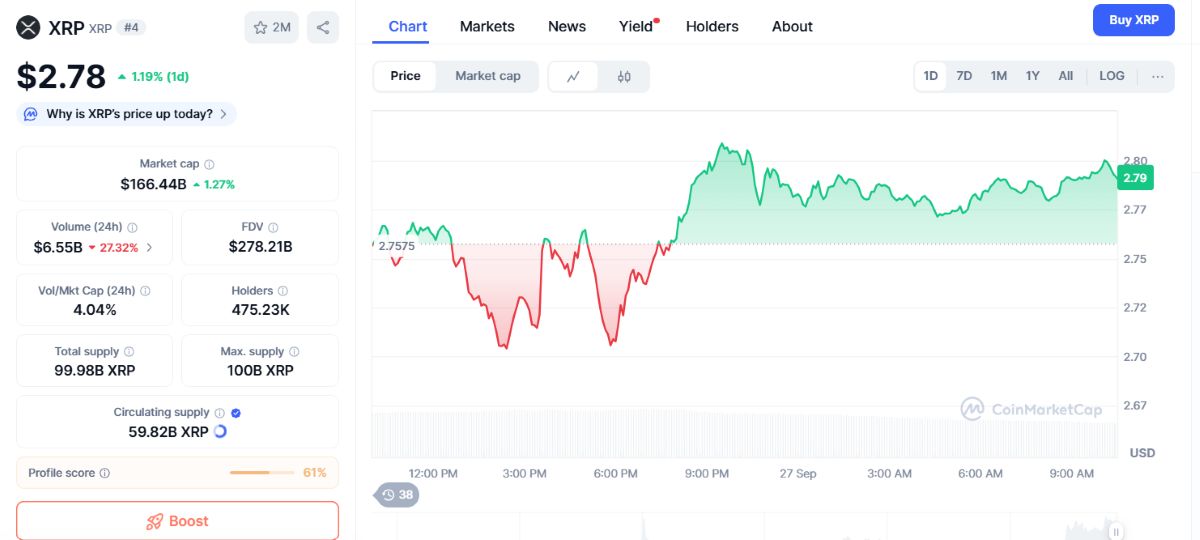The image size is (1200, 540).
Task: Switch to line chart view icon
Action: [573, 76]
